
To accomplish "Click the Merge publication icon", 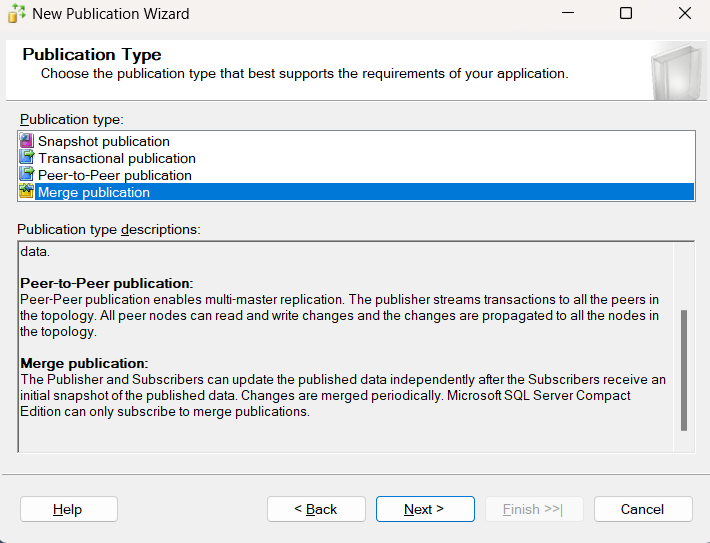I will [27, 192].
